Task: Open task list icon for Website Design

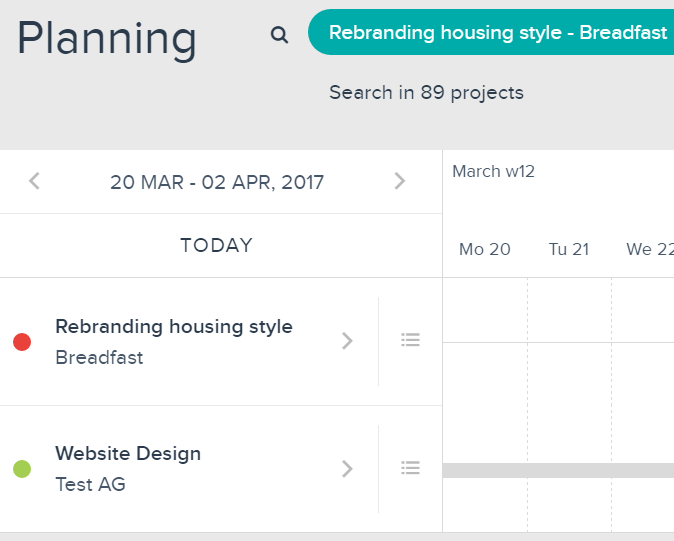Action: (x=411, y=468)
